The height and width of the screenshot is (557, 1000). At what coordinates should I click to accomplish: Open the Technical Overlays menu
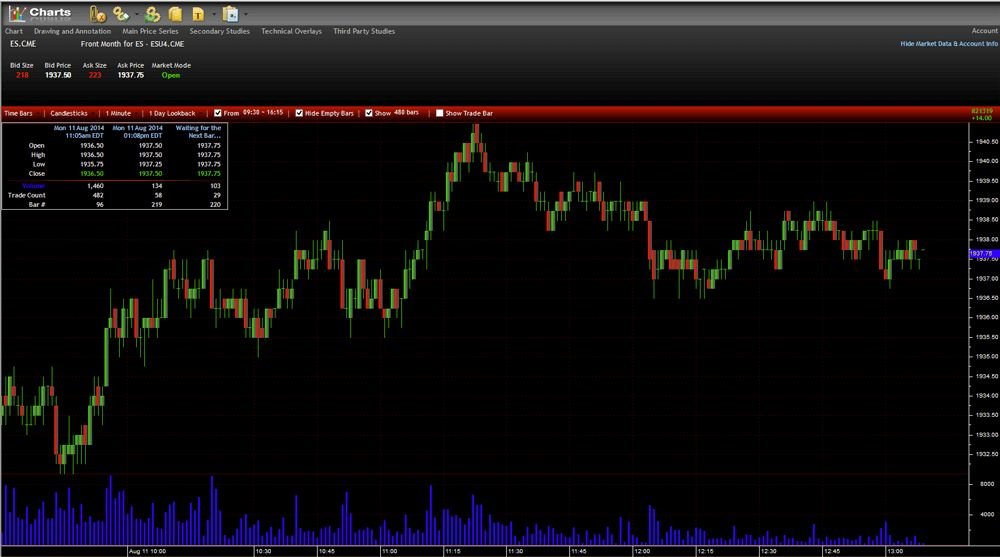point(291,31)
